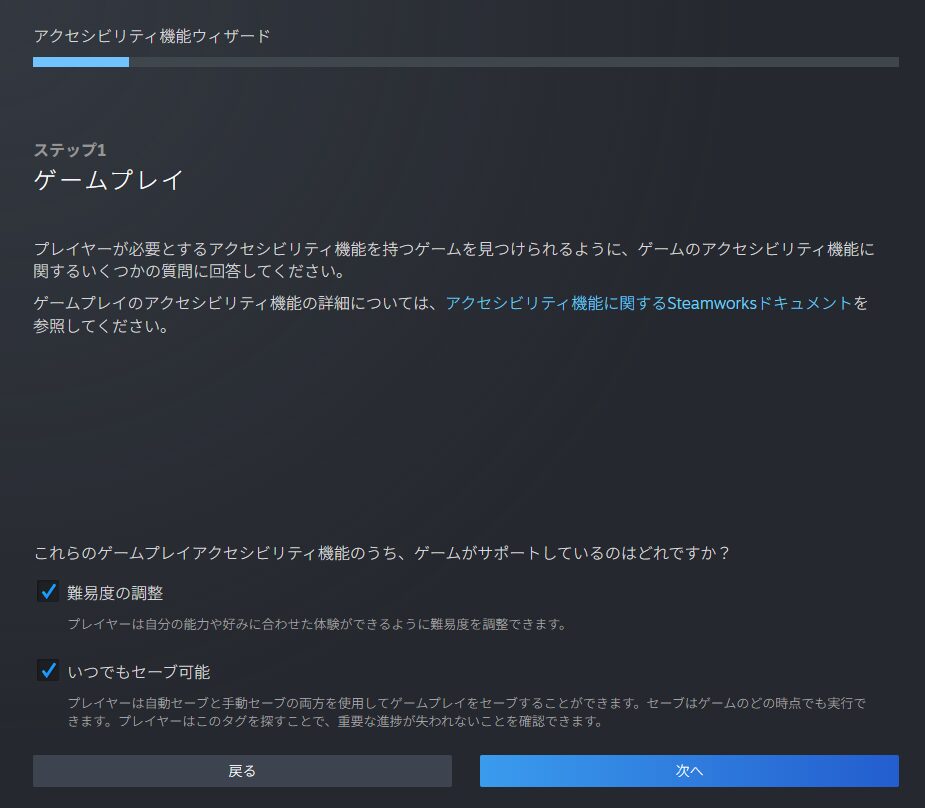The height and width of the screenshot is (808, 925).
Task: Click the text ゲームプレイのアクセシビリティ機能の詳細については
Action: click(237, 303)
